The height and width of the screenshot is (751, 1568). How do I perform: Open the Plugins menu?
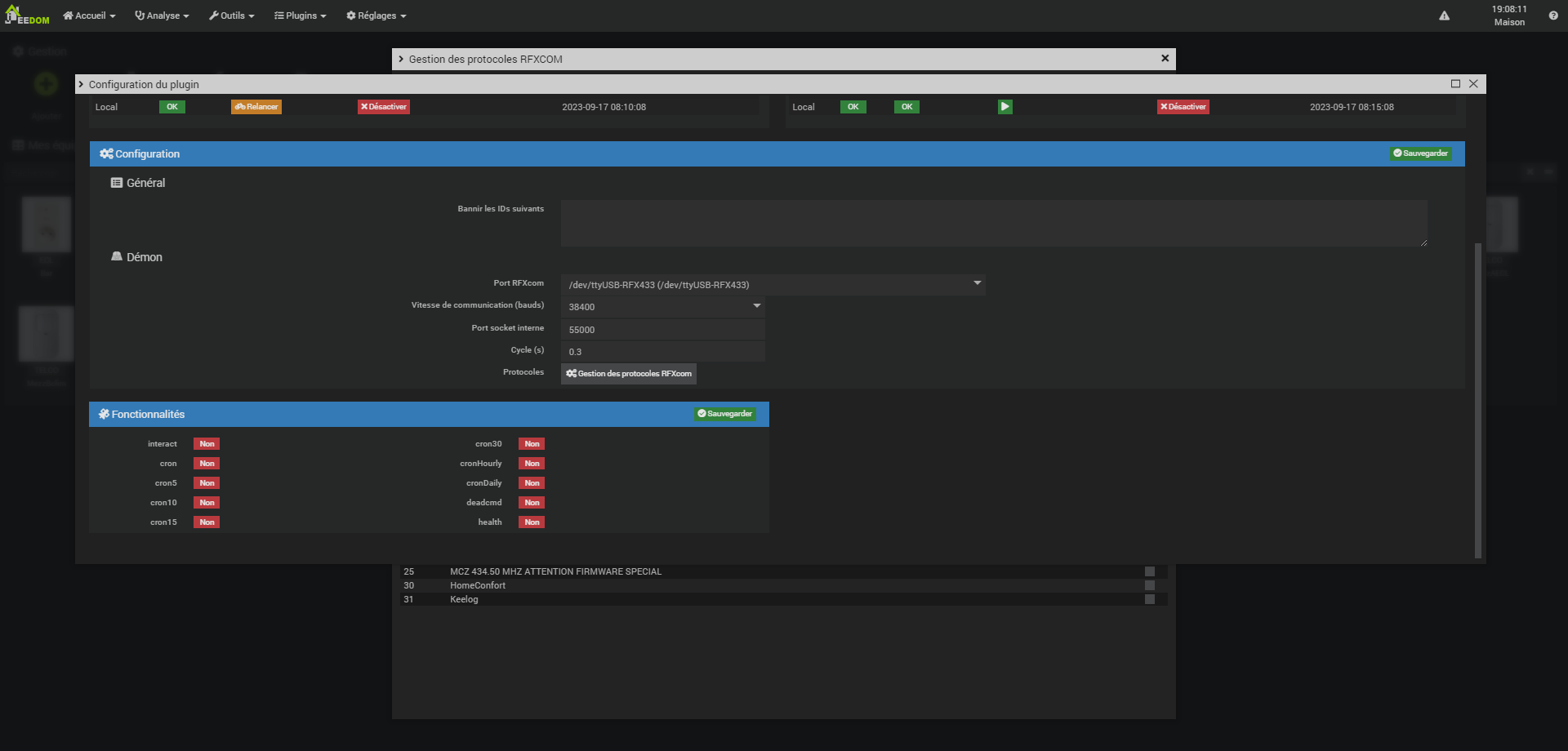tap(300, 16)
